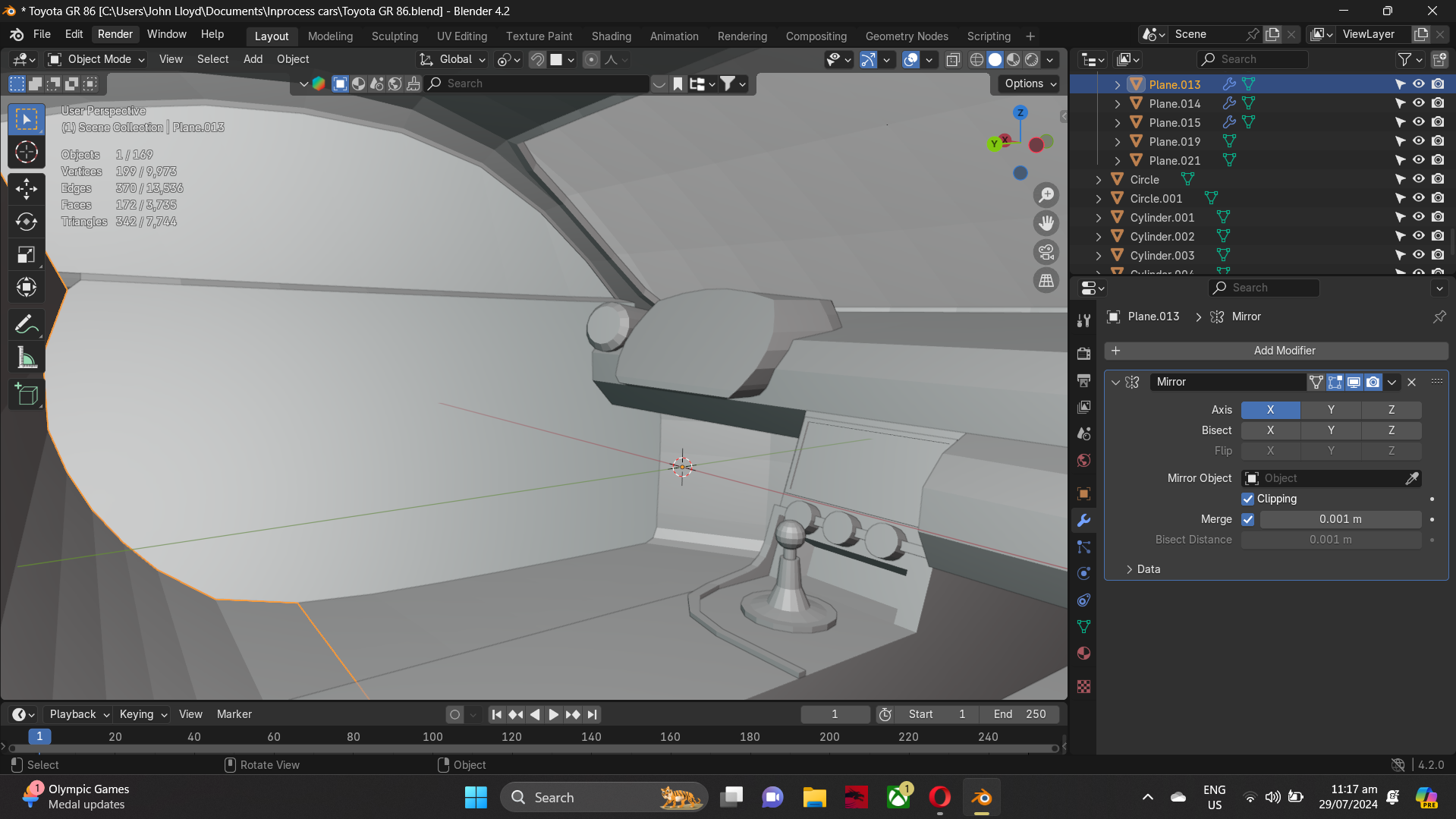Enable Mirror Axis Y
Viewport: 1456px width, 819px height.
pyautogui.click(x=1331, y=410)
